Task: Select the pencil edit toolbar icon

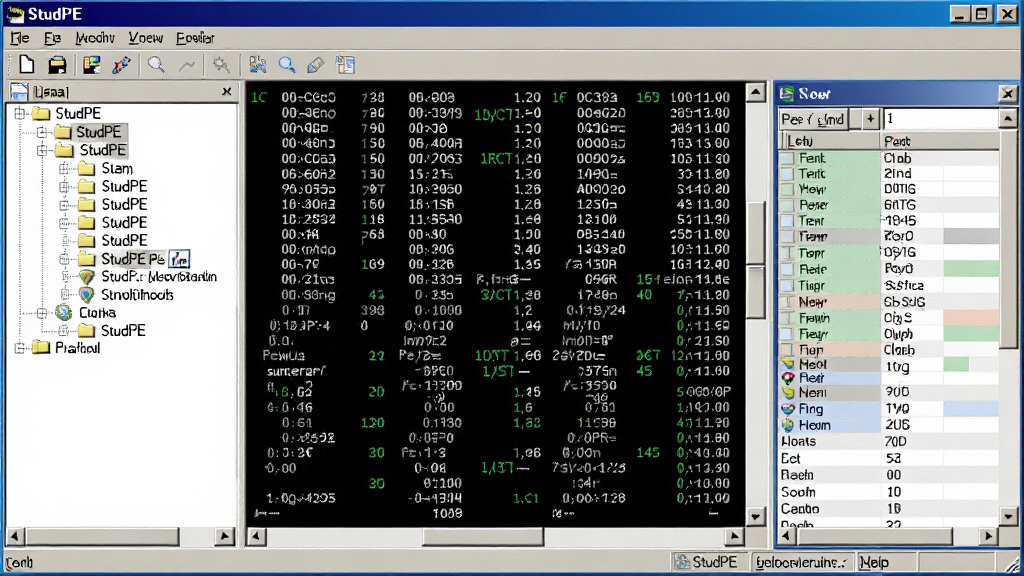Action: [315, 65]
